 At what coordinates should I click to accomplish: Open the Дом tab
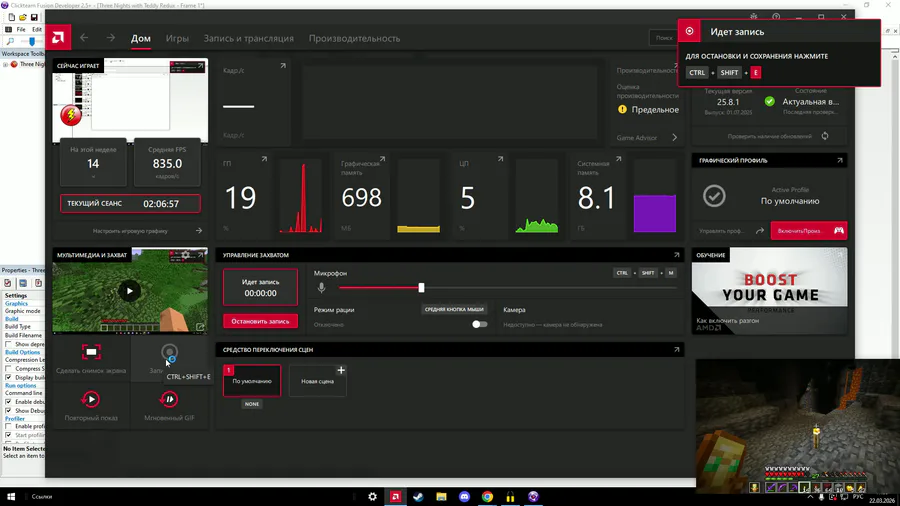(141, 38)
